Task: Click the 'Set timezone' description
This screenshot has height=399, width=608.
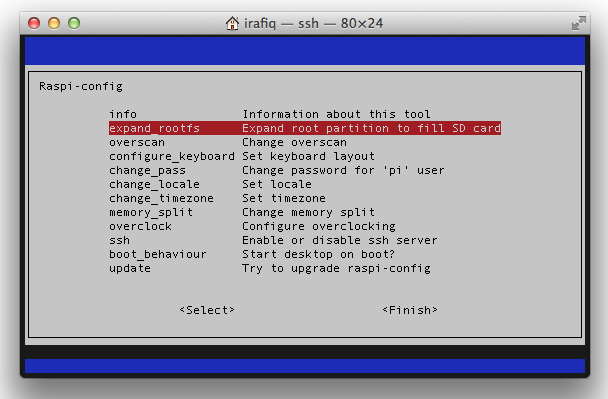Action: (284, 198)
